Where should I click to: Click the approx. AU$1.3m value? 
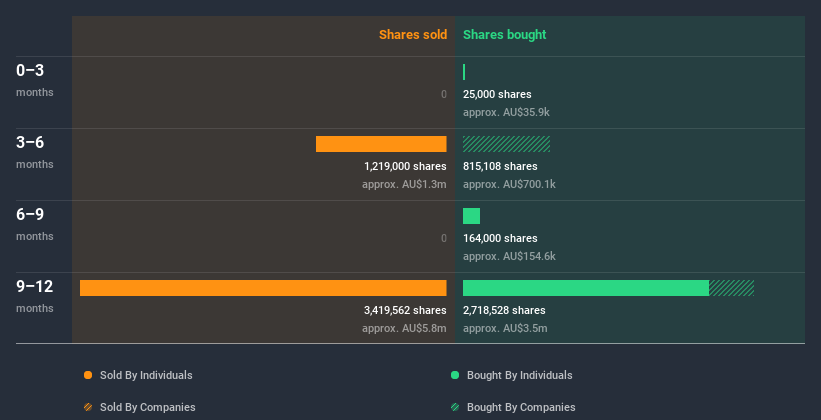click(x=404, y=184)
